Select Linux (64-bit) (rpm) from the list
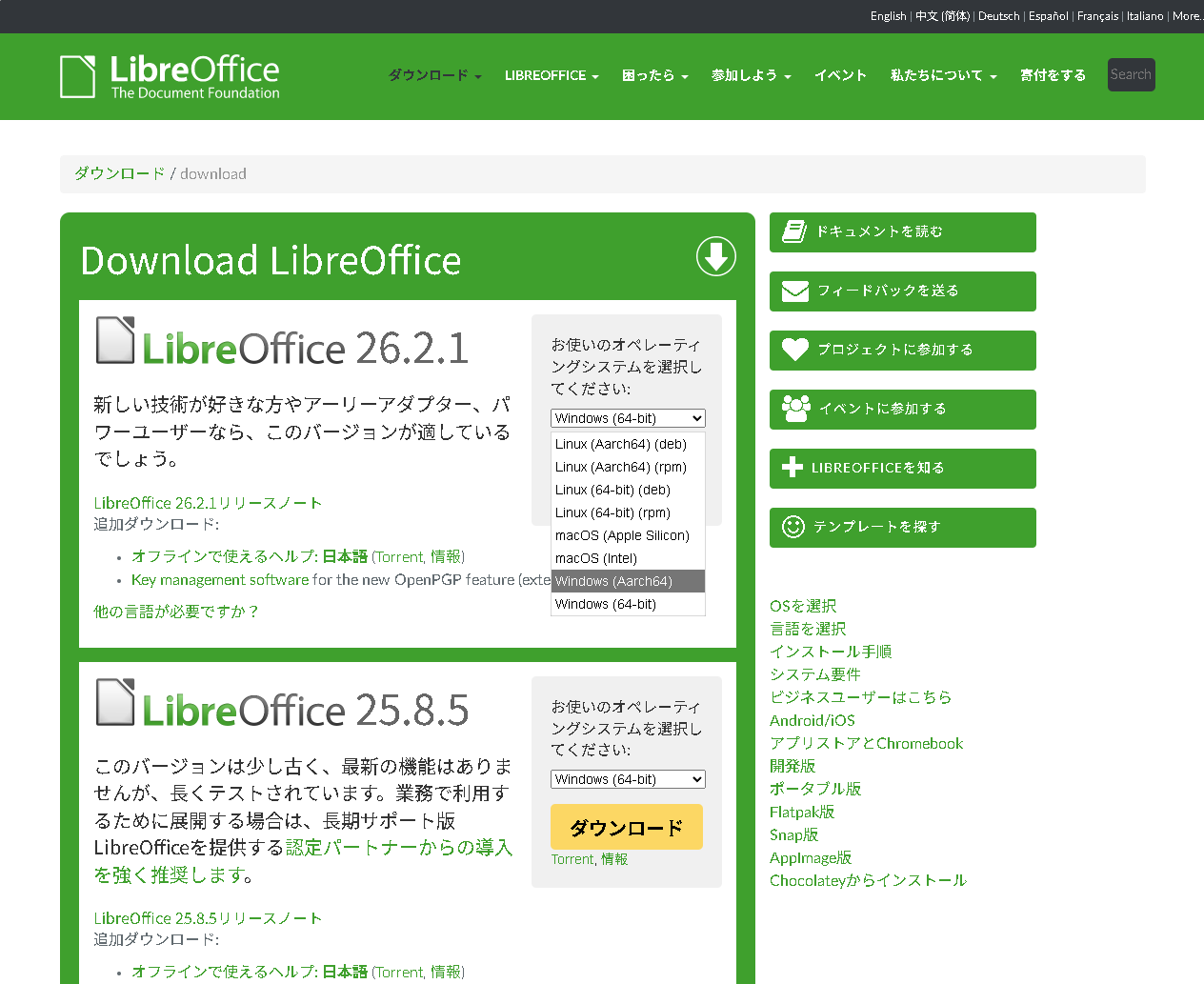This screenshot has width=1204, height=984. pos(614,512)
